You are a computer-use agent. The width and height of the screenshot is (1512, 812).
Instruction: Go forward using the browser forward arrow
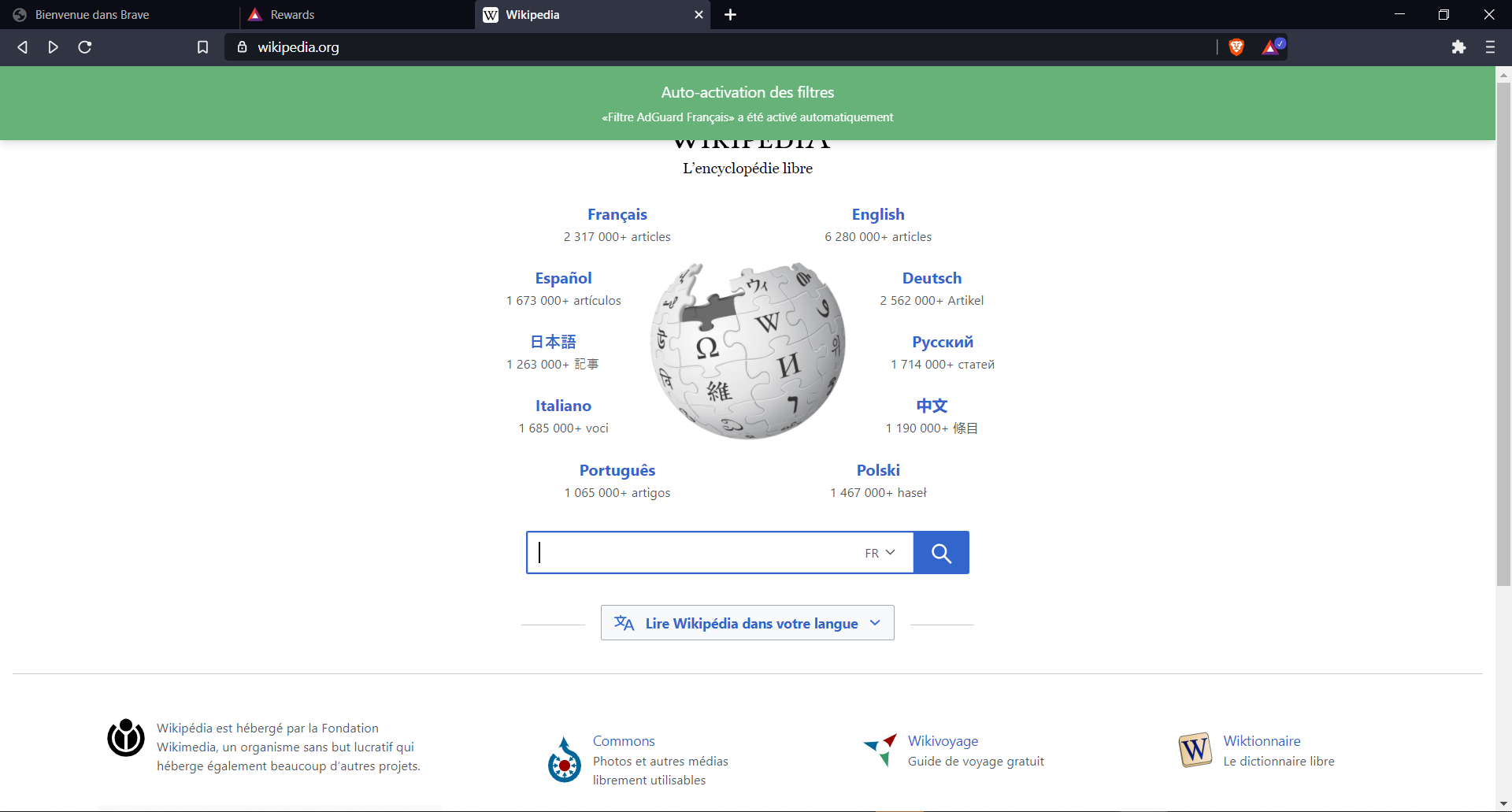53,47
